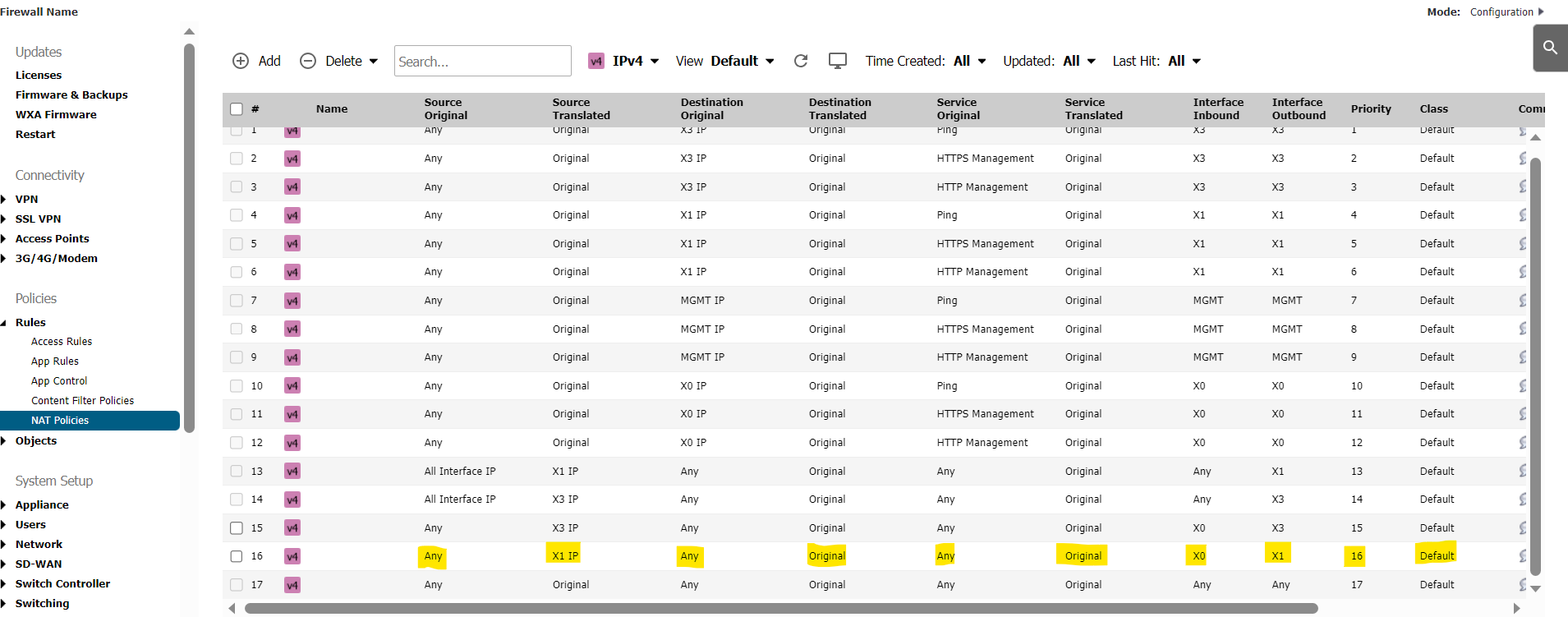Open the Time Created filter dropdown
The width and height of the screenshot is (1568, 617).
[969, 61]
